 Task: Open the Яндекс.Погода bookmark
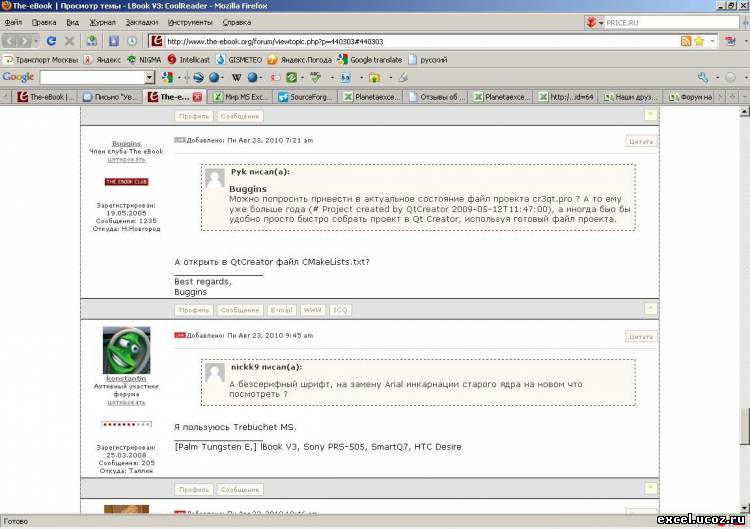point(300,60)
